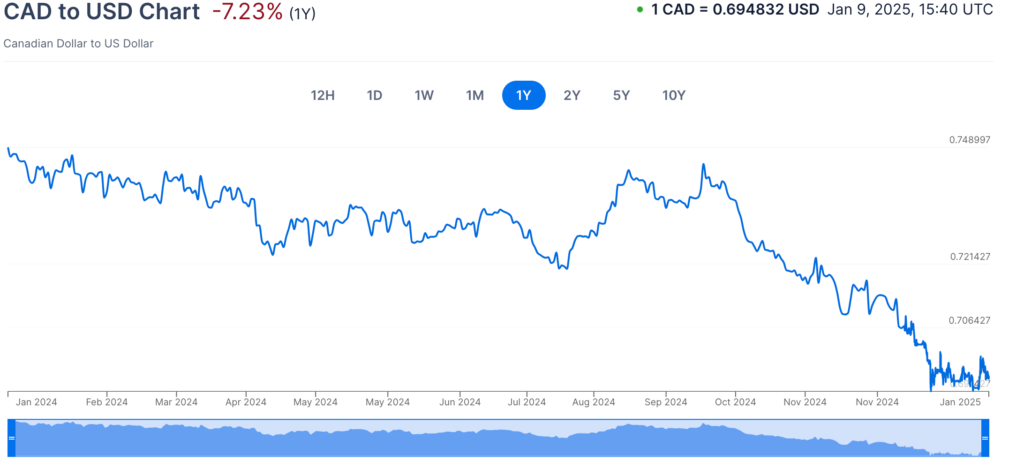Image resolution: width=1024 pixels, height=471 pixels.
Task: Click the 0.748997 y-axis value label
Action: pos(969,139)
